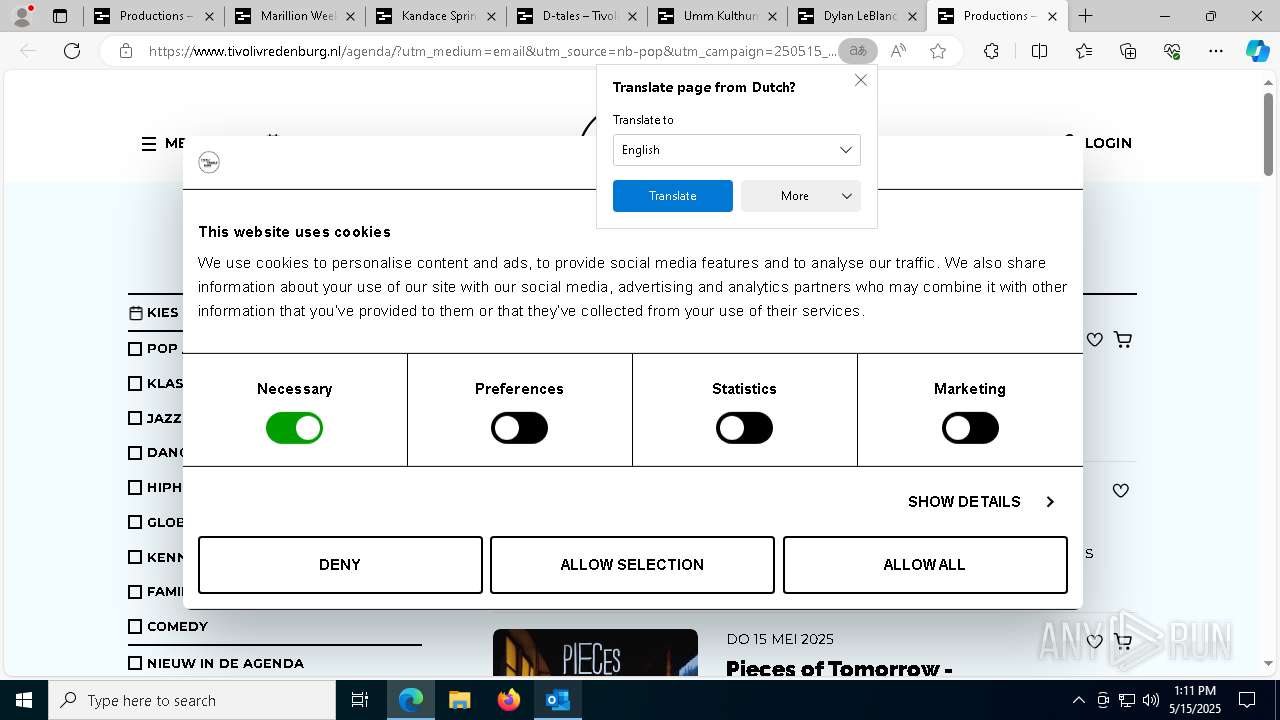The height and width of the screenshot is (720, 1280).
Task: Show hidden system tray icons
Action: (1078, 700)
